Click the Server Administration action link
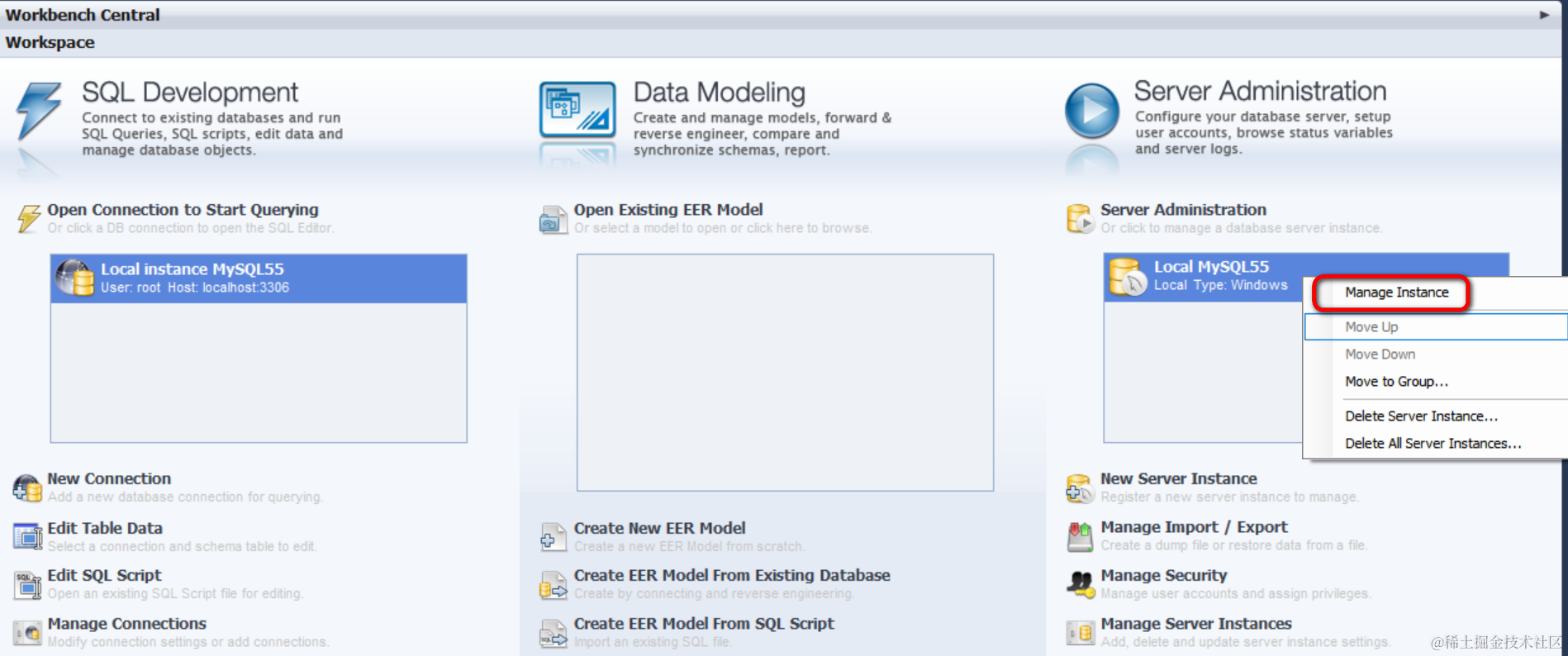The image size is (1568, 656). (1183, 210)
